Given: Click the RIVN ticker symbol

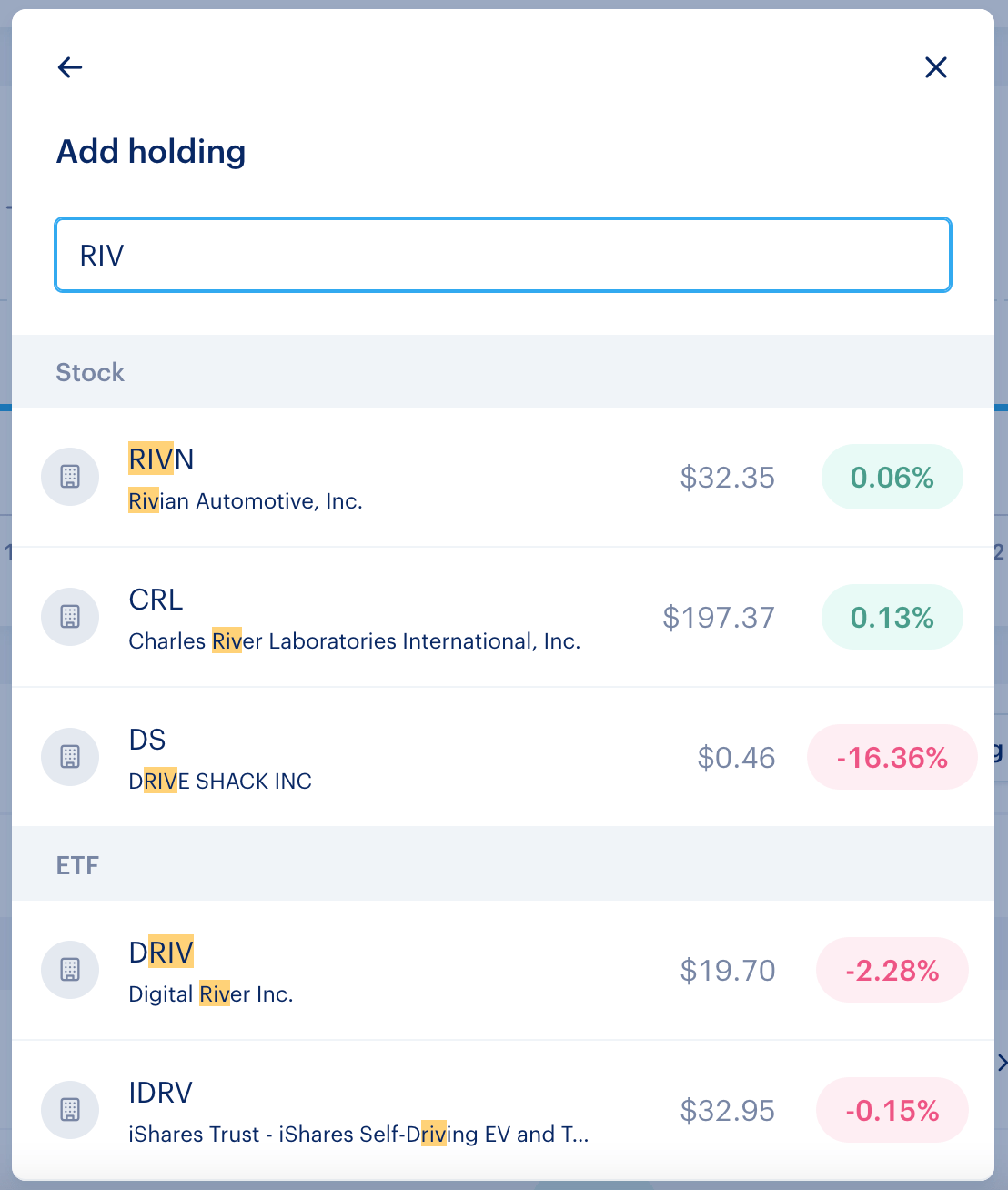Looking at the screenshot, I should [x=161, y=459].
